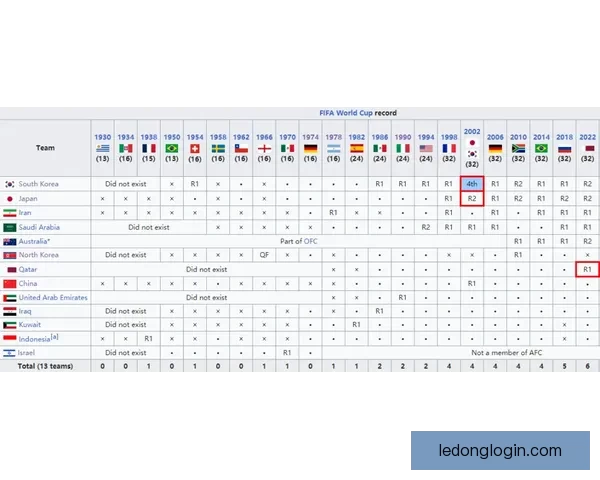Open the 1930 World Cup year link
Viewport: 600px width, 480px height.
(x=103, y=137)
